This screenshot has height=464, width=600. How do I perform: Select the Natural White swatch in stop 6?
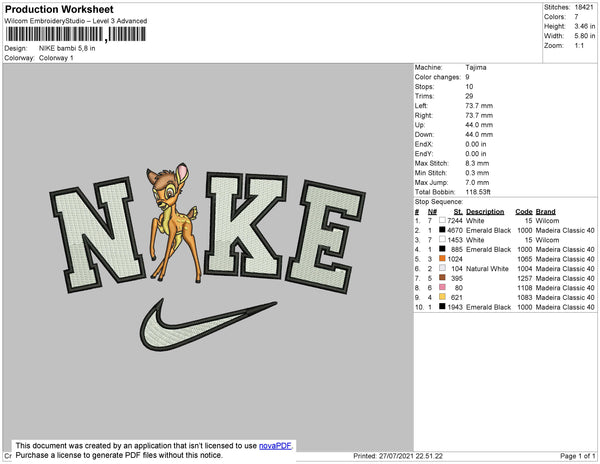pyautogui.click(x=442, y=268)
